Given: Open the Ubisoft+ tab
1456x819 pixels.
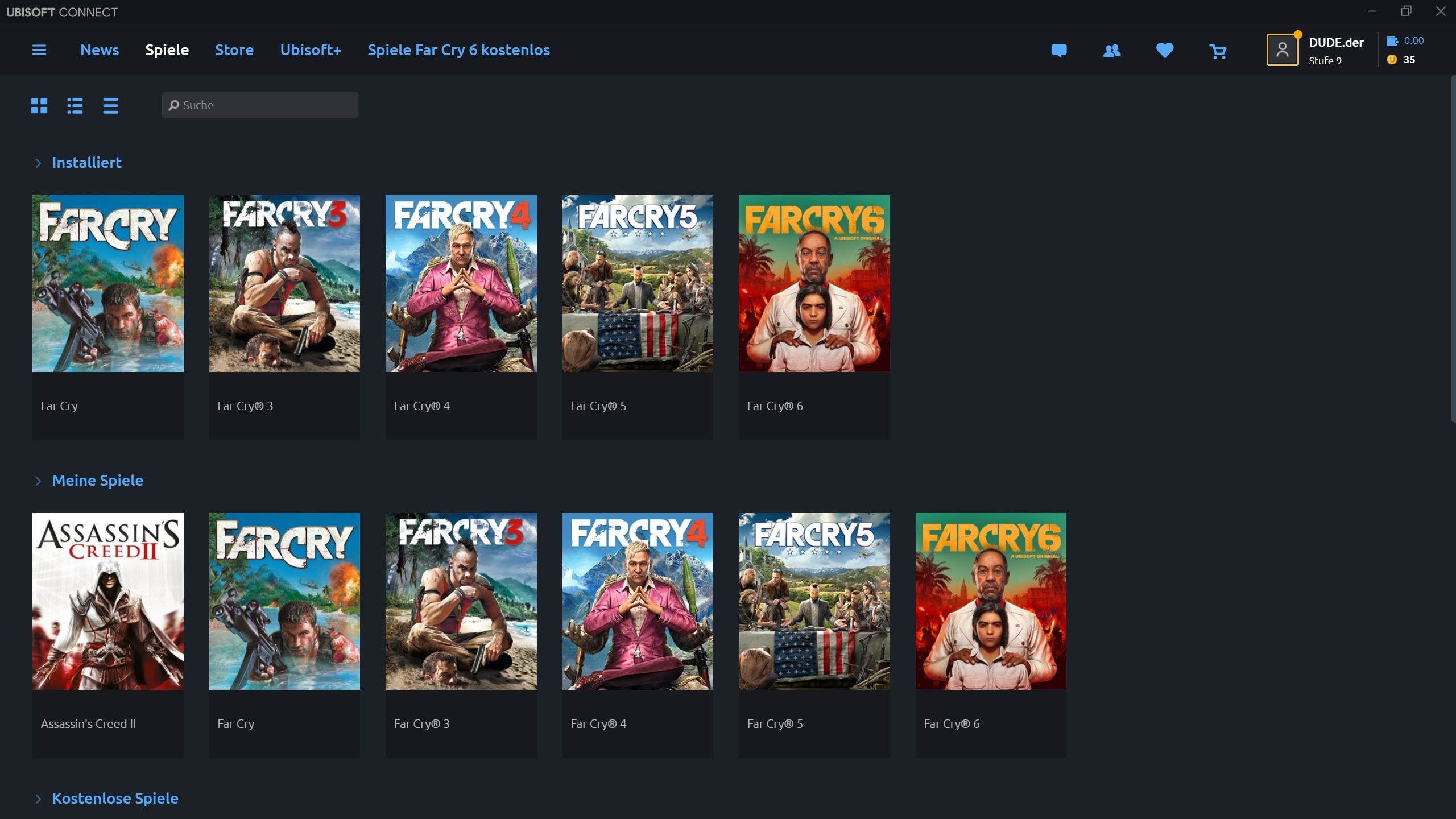Looking at the screenshot, I should pyautogui.click(x=311, y=50).
